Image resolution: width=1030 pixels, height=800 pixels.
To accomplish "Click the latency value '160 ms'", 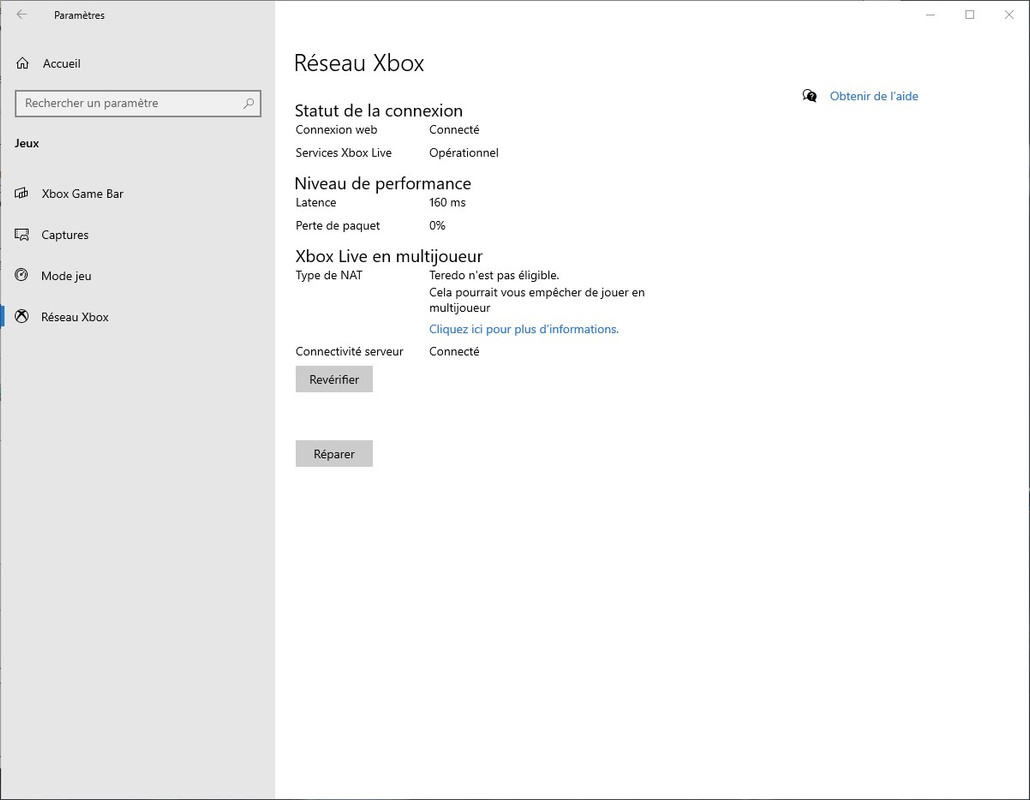I will 447,202.
